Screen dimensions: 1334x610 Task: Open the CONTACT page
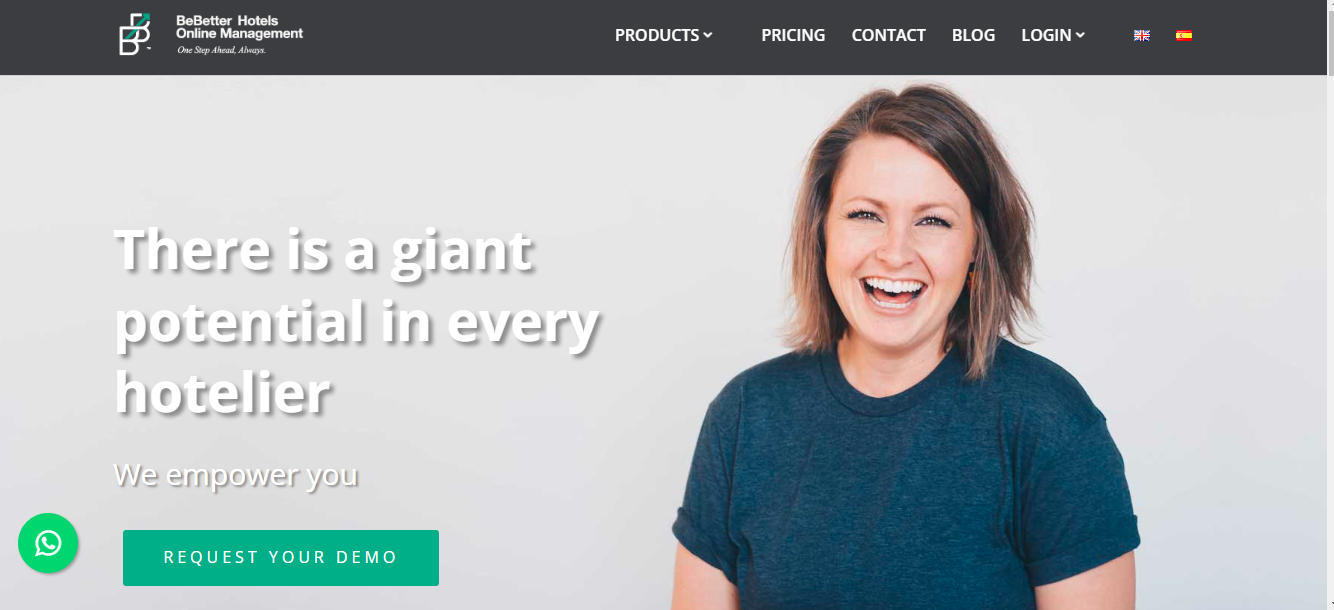coord(888,35)
